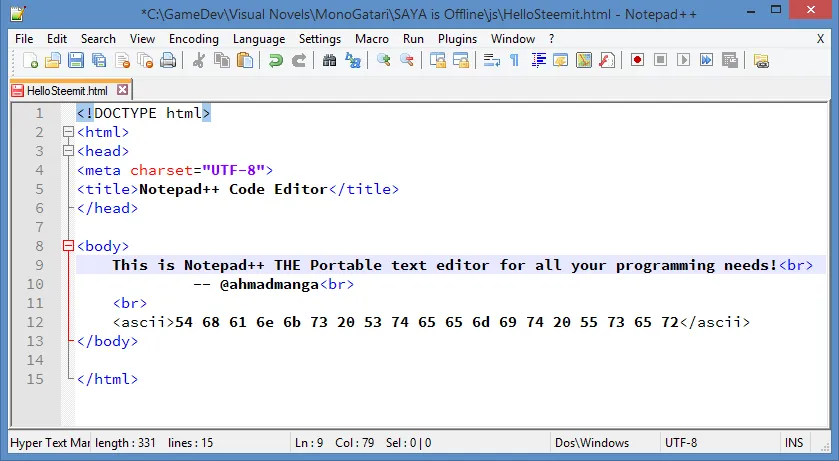The image size is (839, 461).
Task: Open the Settings menu
Action: [320, 39]
